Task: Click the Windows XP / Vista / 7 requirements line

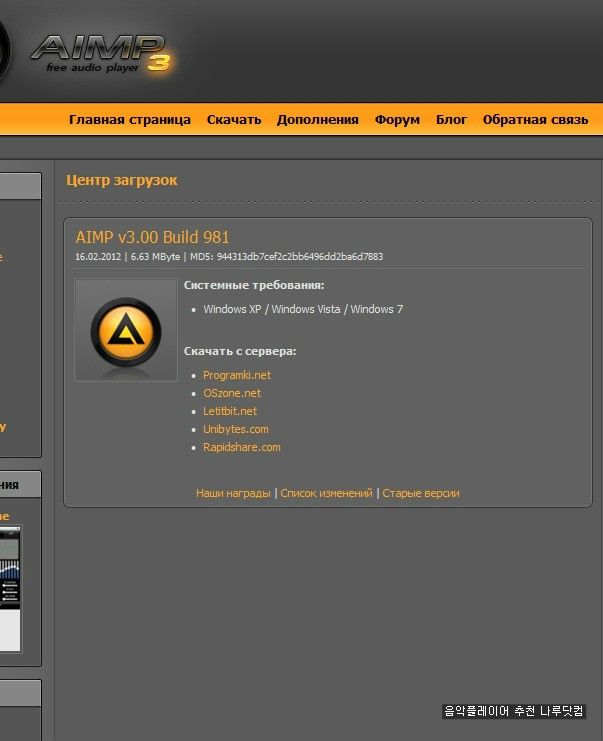Action: 303,309
